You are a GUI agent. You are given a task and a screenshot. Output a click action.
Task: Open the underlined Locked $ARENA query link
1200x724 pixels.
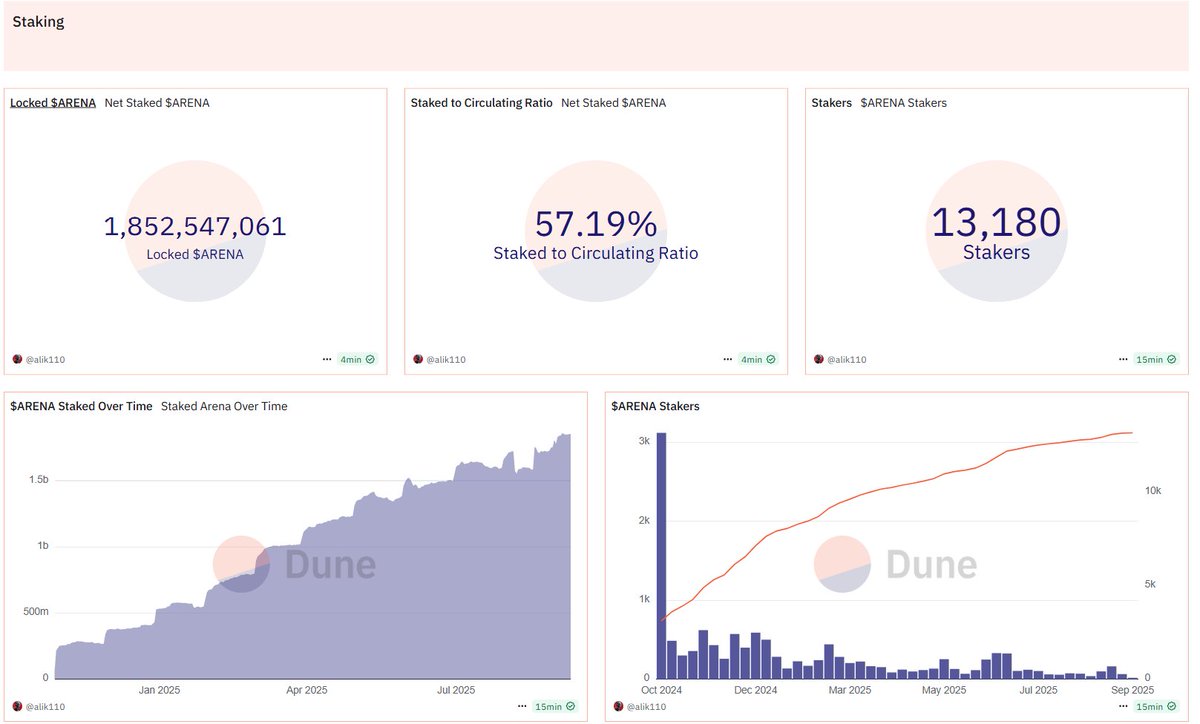[x=52, y=102]
